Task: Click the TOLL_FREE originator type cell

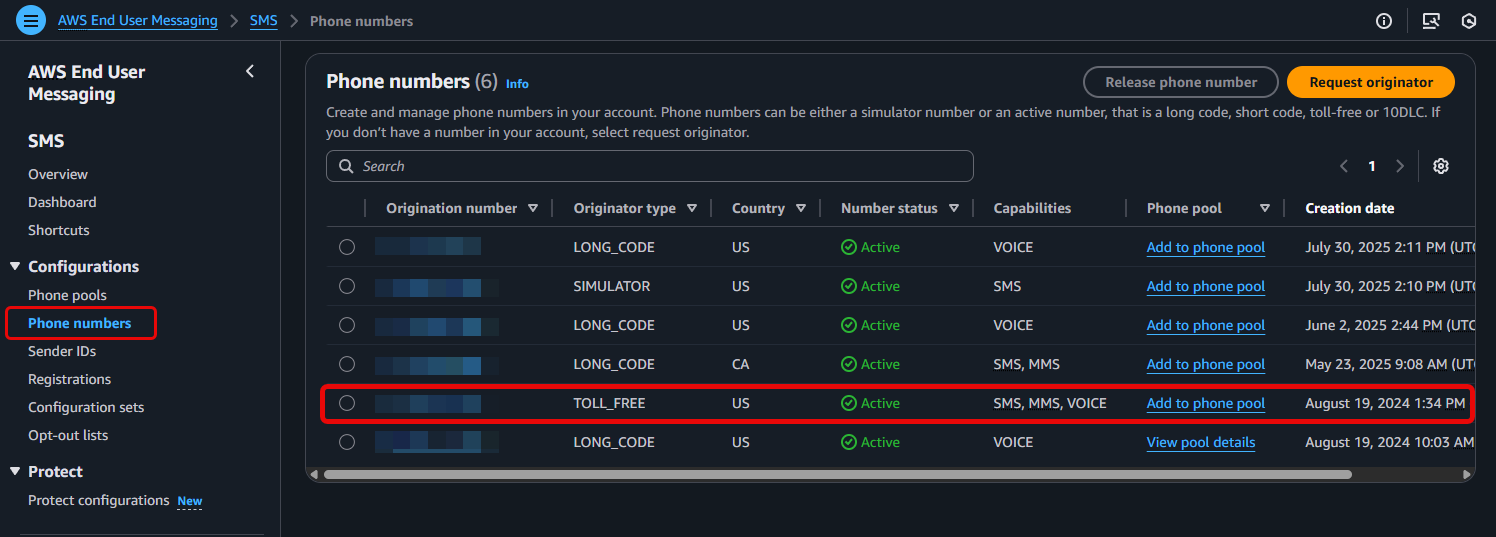Action: pos(609,403)
